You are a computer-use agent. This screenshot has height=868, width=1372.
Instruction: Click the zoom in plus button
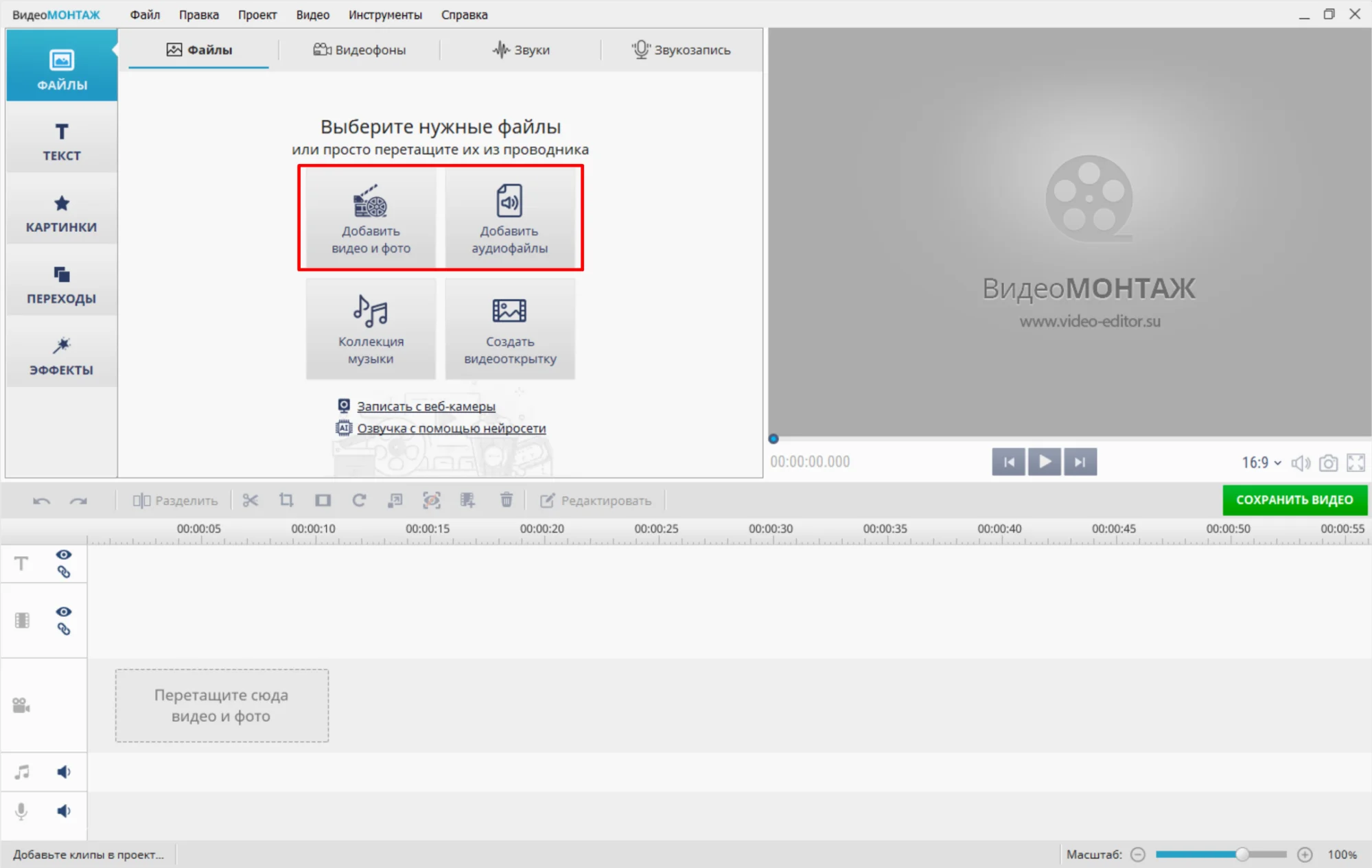coord(1305,854)
